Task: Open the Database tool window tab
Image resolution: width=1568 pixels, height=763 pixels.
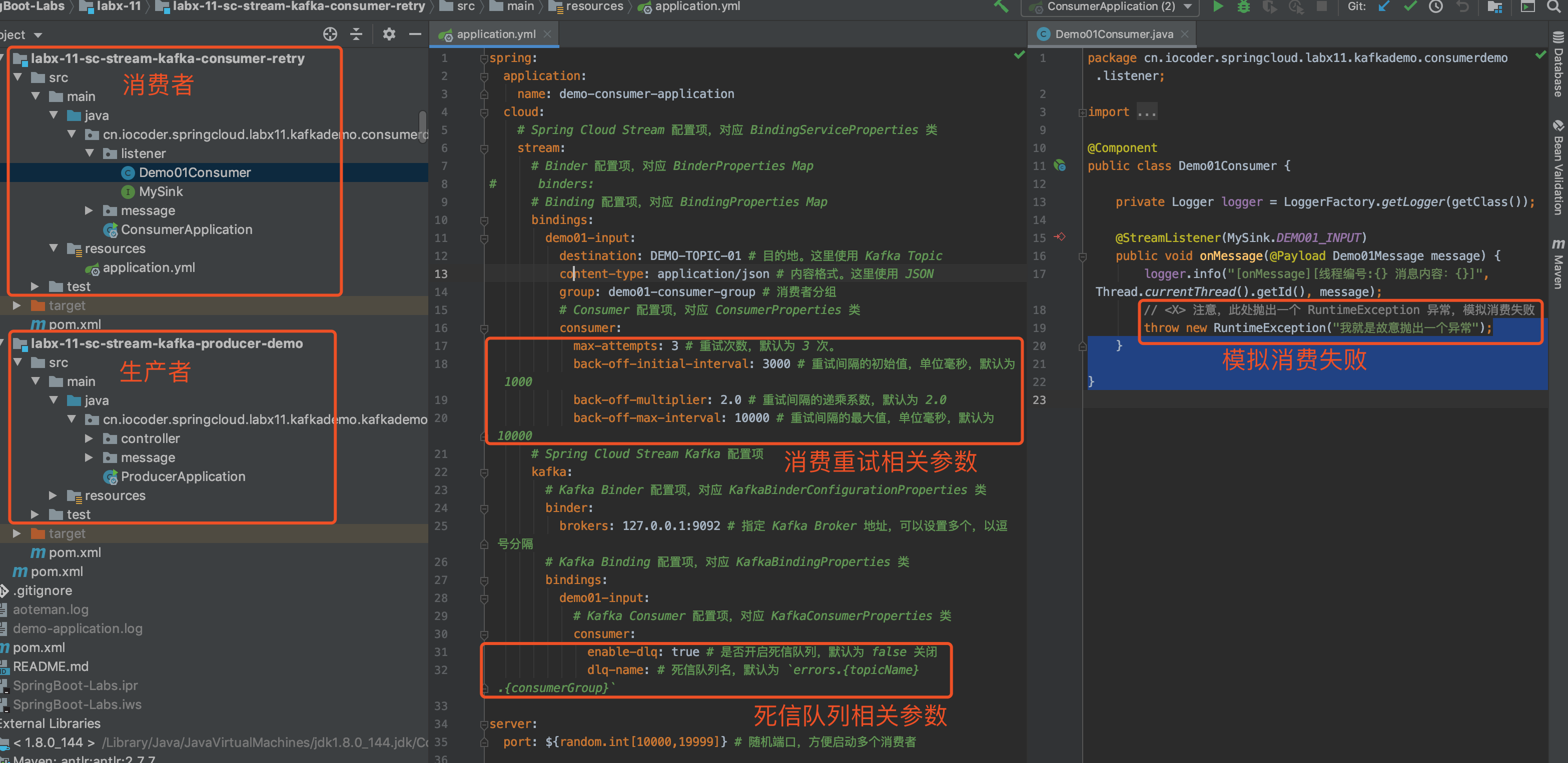Action: (1558, 64)
